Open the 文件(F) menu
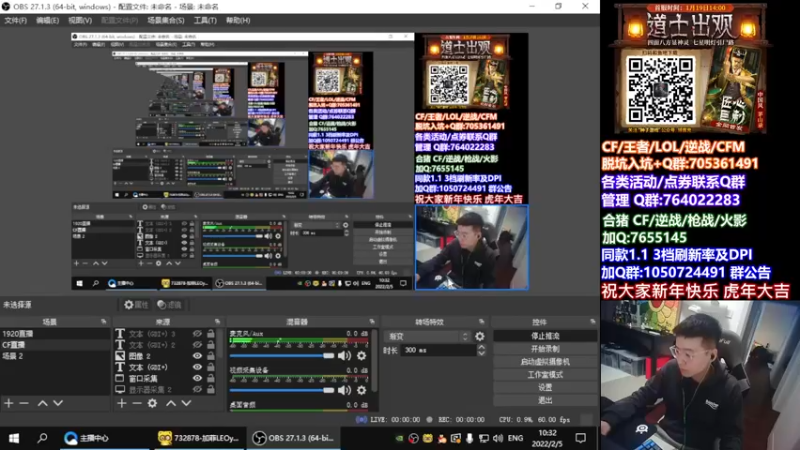This screenshot has width=800, height=450. pos(15,20)
